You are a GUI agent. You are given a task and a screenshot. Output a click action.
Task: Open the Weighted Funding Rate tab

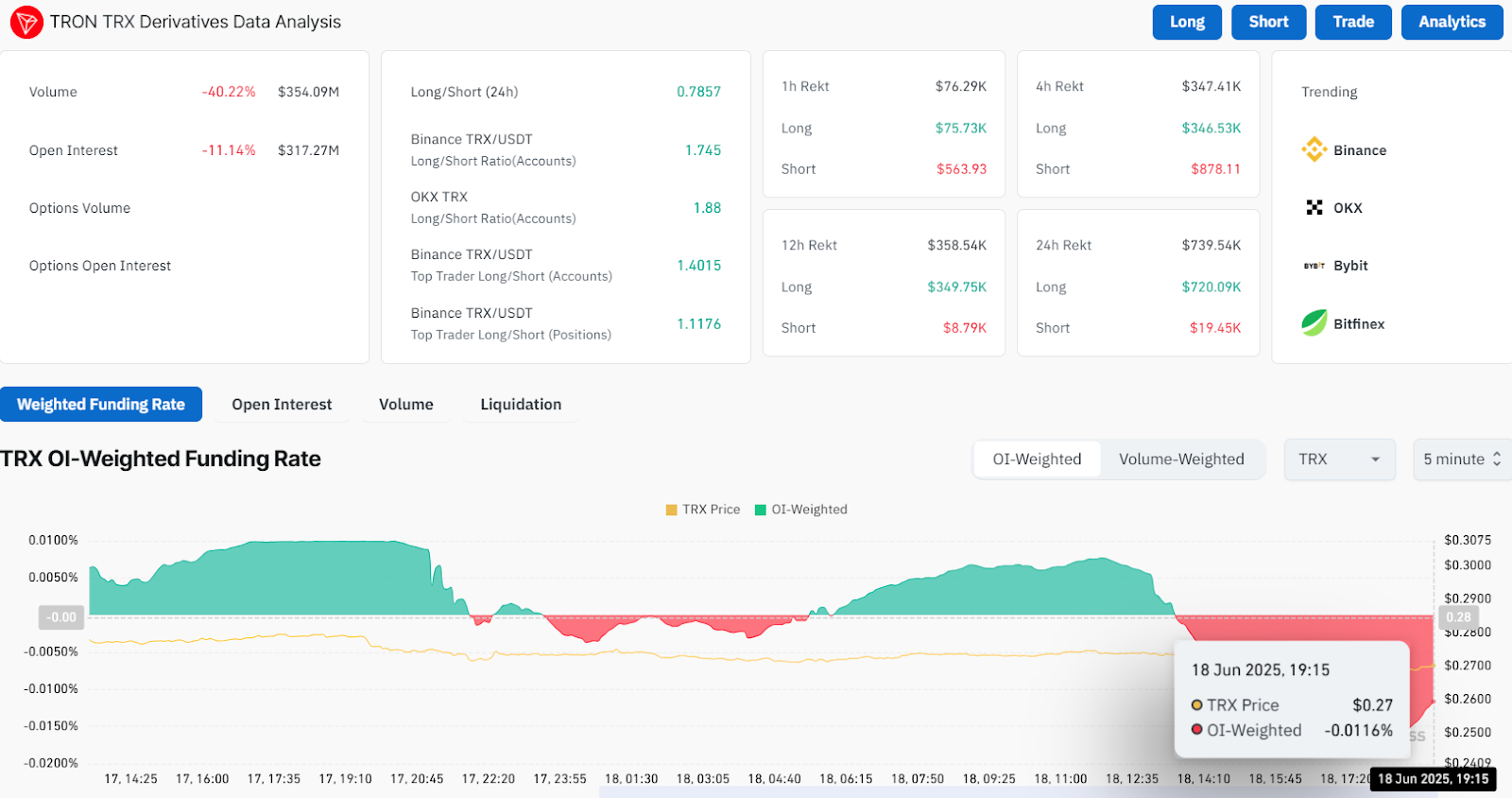tap(101, 405)
